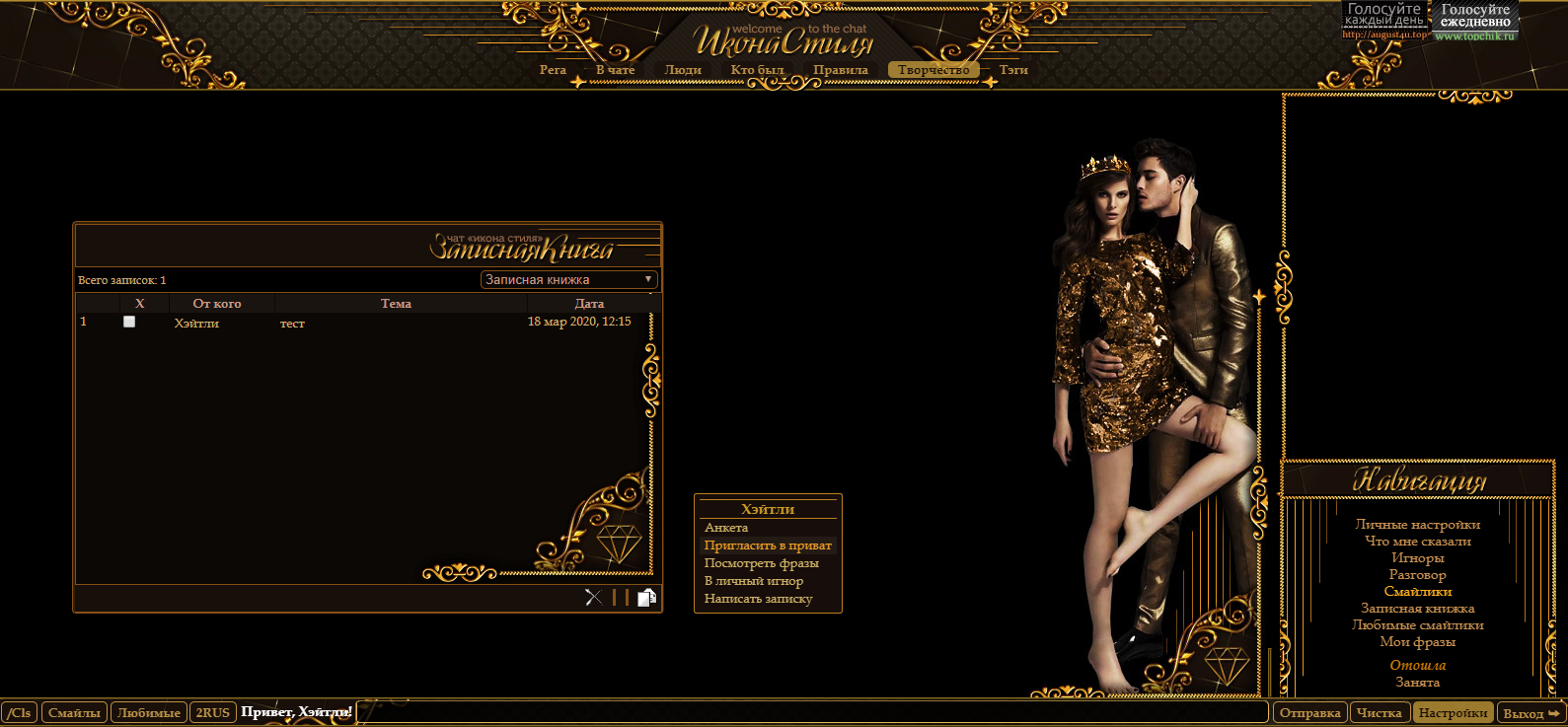This screenshot has height=727, width=1568.
Task: Open the Рега menu item
Action: pos(553,70)
